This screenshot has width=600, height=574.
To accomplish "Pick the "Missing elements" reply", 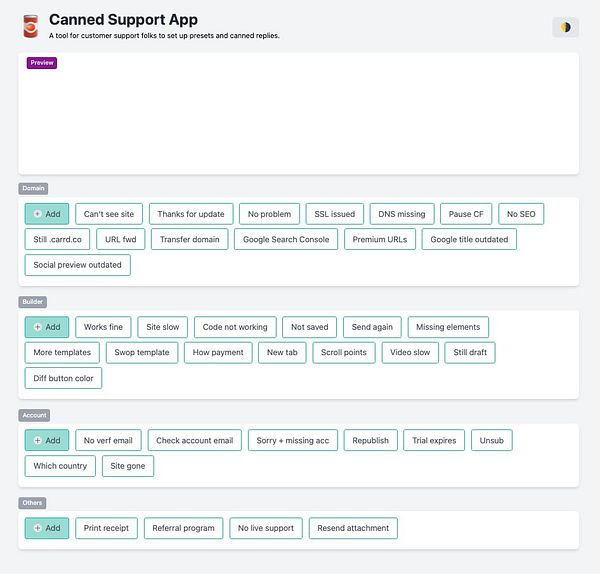I will (448, 327).
